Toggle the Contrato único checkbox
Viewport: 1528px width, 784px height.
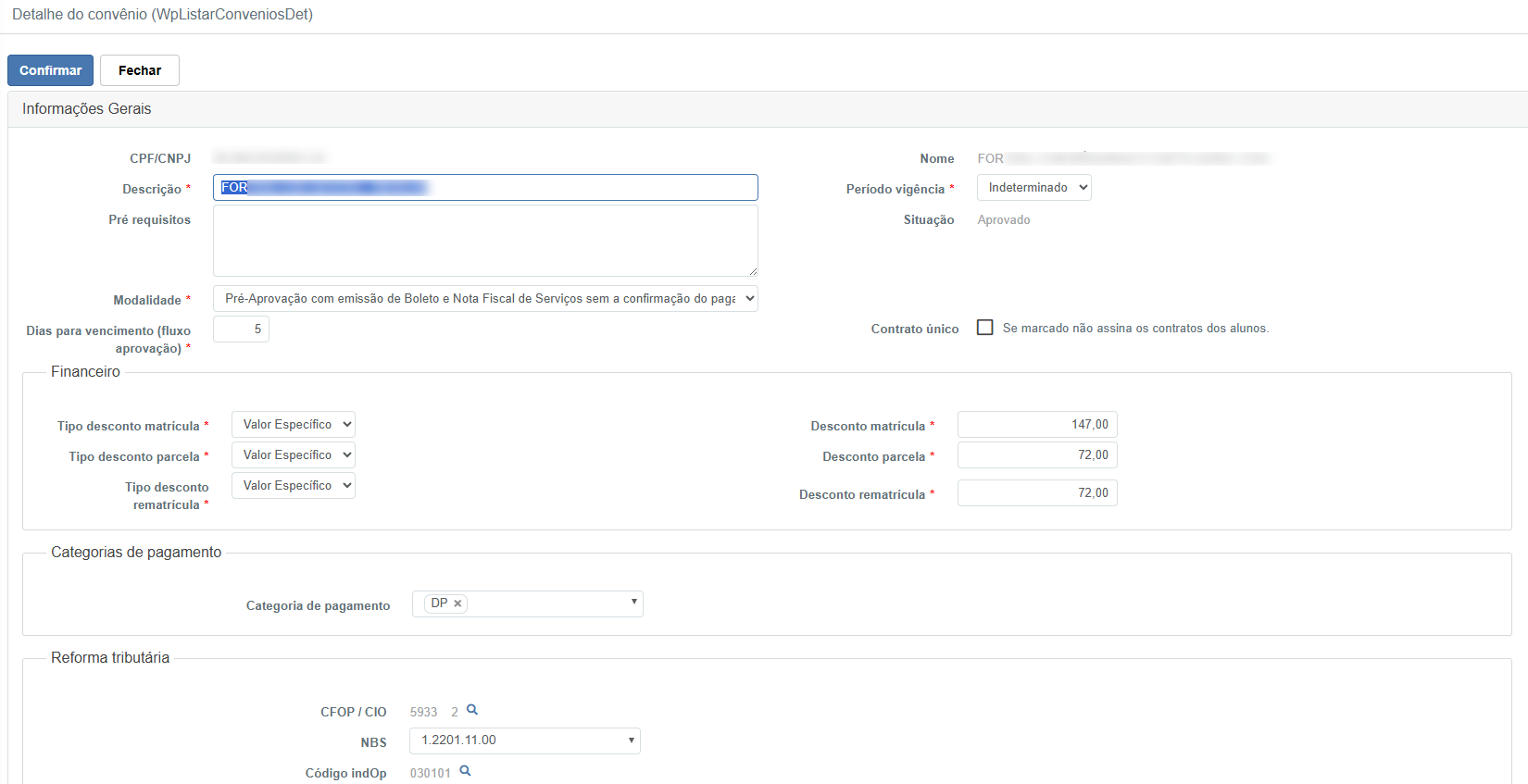tap(985, 328)
